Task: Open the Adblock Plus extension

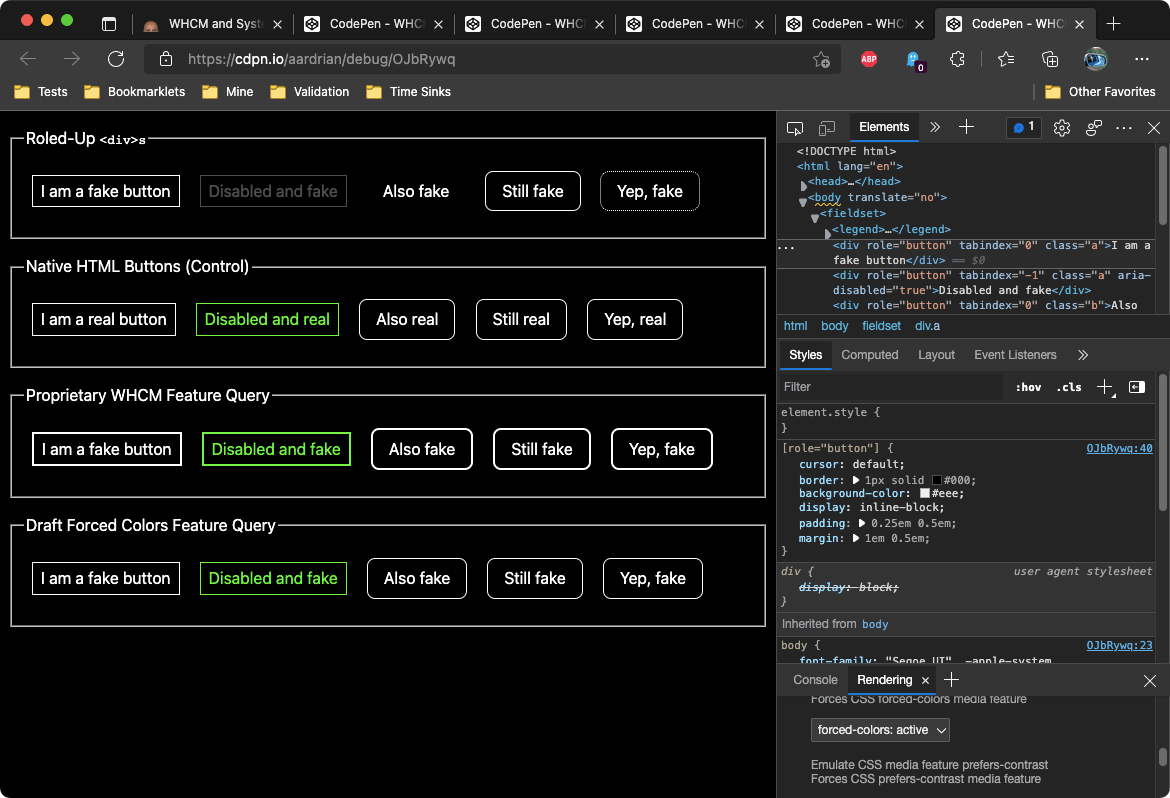Action: click(869, 59)
